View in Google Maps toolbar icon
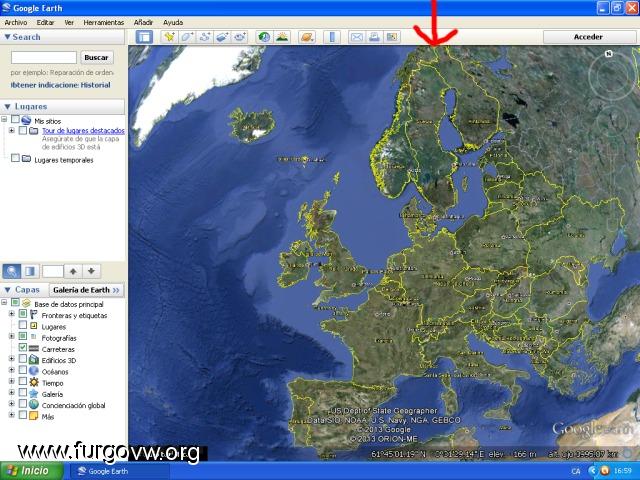Viewport: 640px width, 480px height. [392, 37]
